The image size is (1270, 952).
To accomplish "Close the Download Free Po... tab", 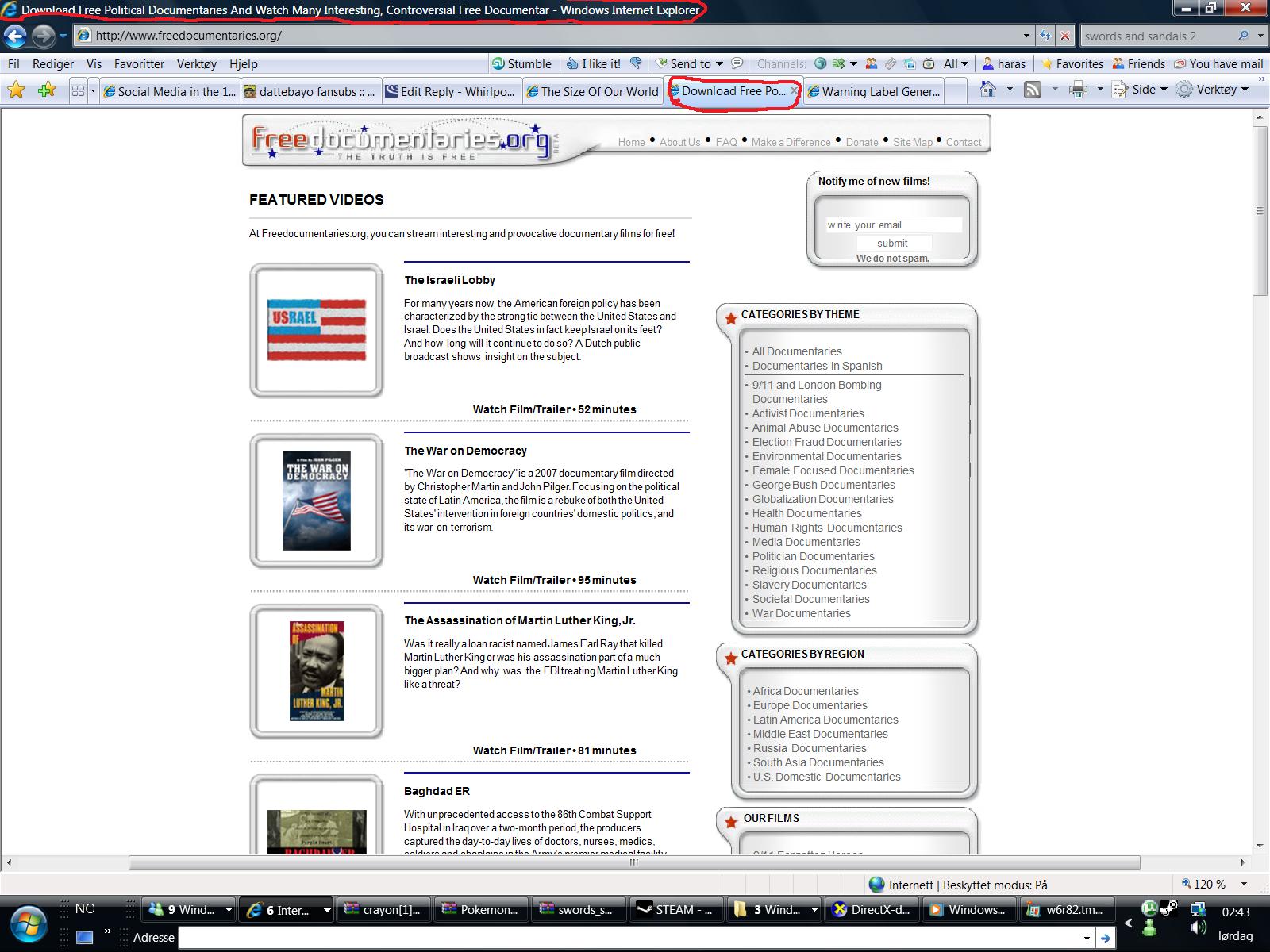I will tap(794, 91).
